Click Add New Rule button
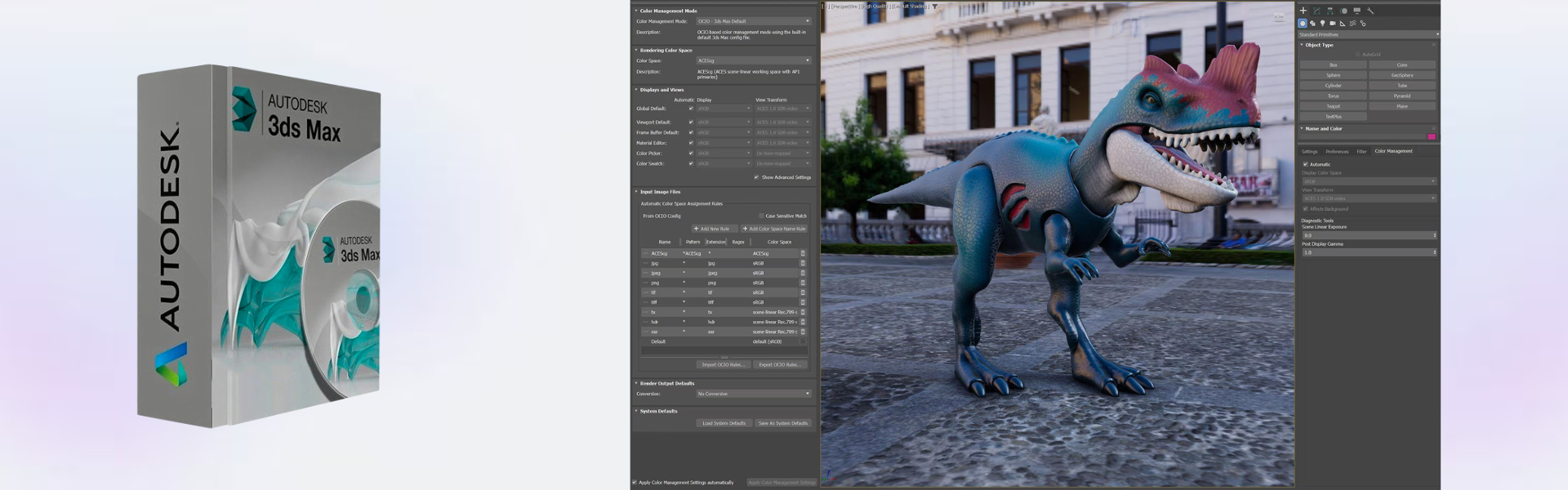Image resolution: width=1568 pixels, height=490 pixels. pos(714,229)
